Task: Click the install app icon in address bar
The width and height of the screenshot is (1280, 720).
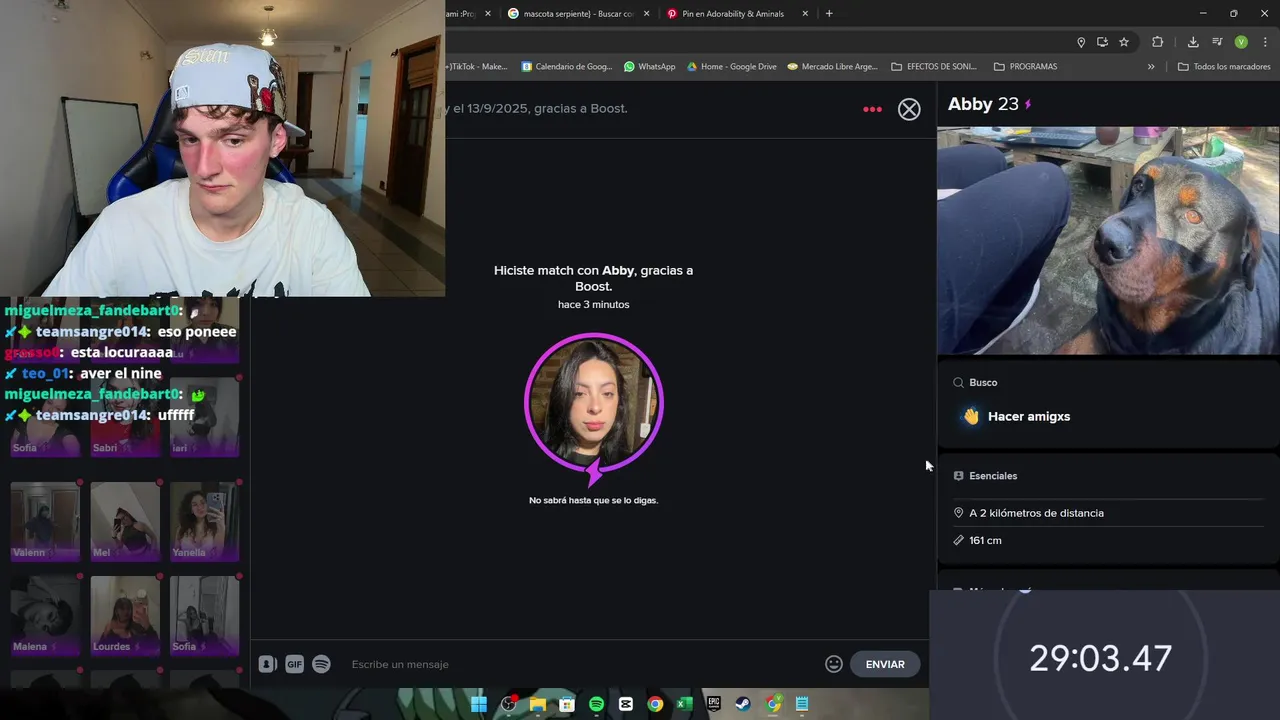Action: (1102, 42)
